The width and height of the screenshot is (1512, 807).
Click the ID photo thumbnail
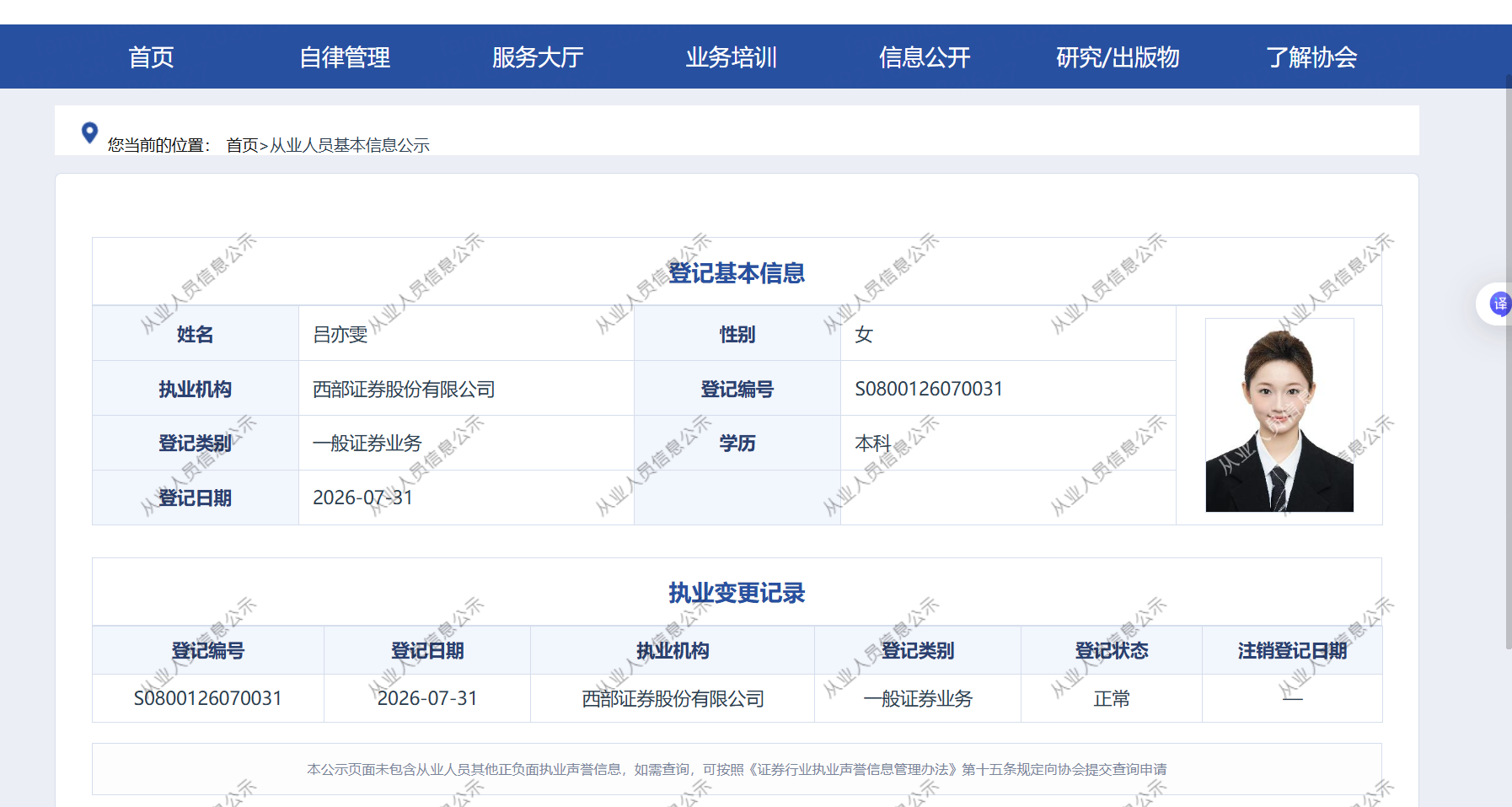pyautogui.click(x=1279, y=415)
